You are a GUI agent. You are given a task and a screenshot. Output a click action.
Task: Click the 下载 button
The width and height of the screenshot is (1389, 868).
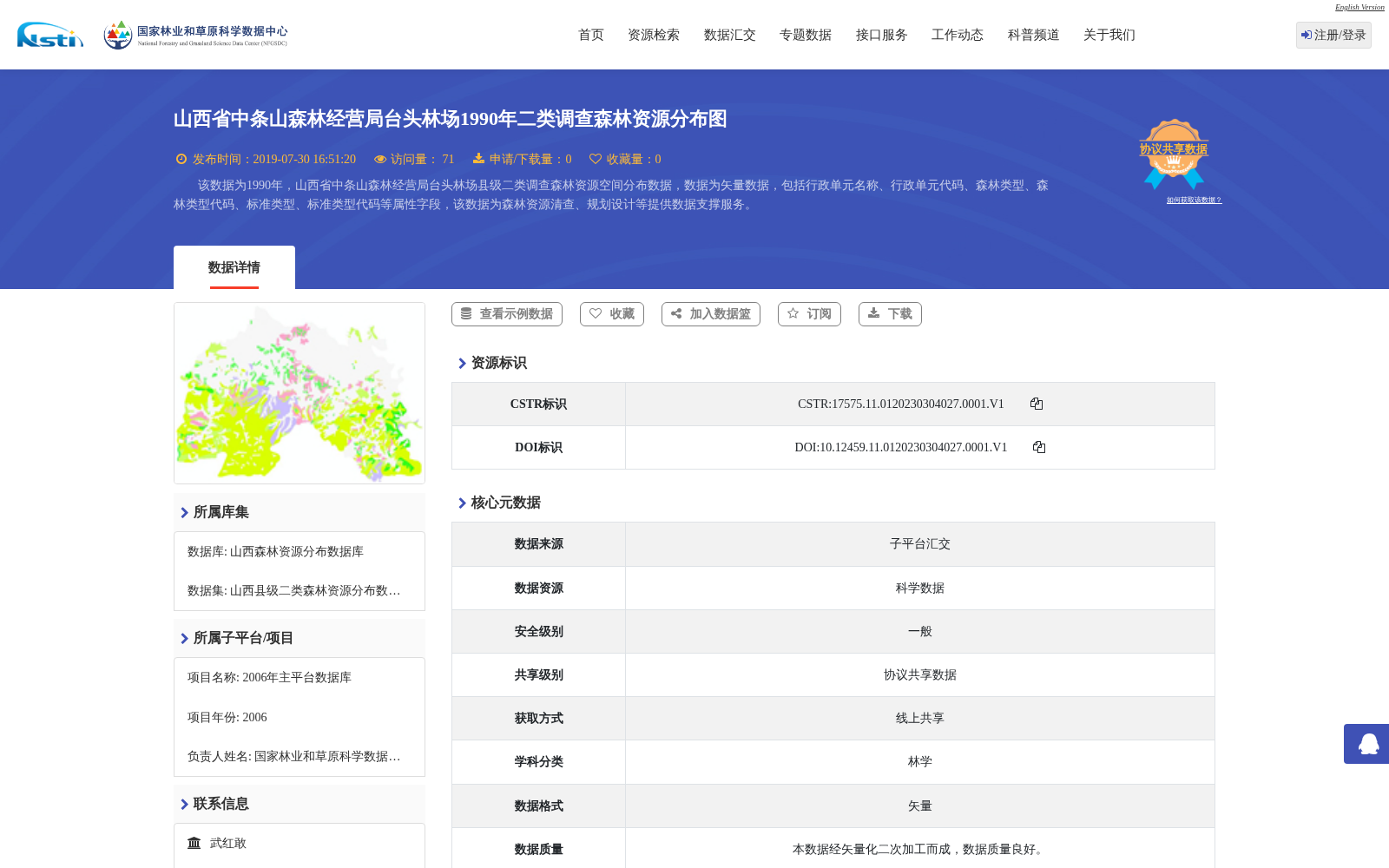[890, 314]
